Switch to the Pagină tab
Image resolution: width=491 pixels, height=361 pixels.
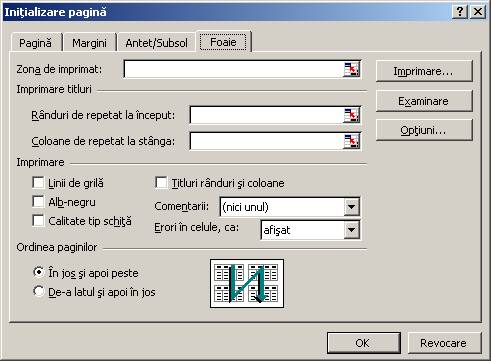pyautogui.click(x=36, y=43)
